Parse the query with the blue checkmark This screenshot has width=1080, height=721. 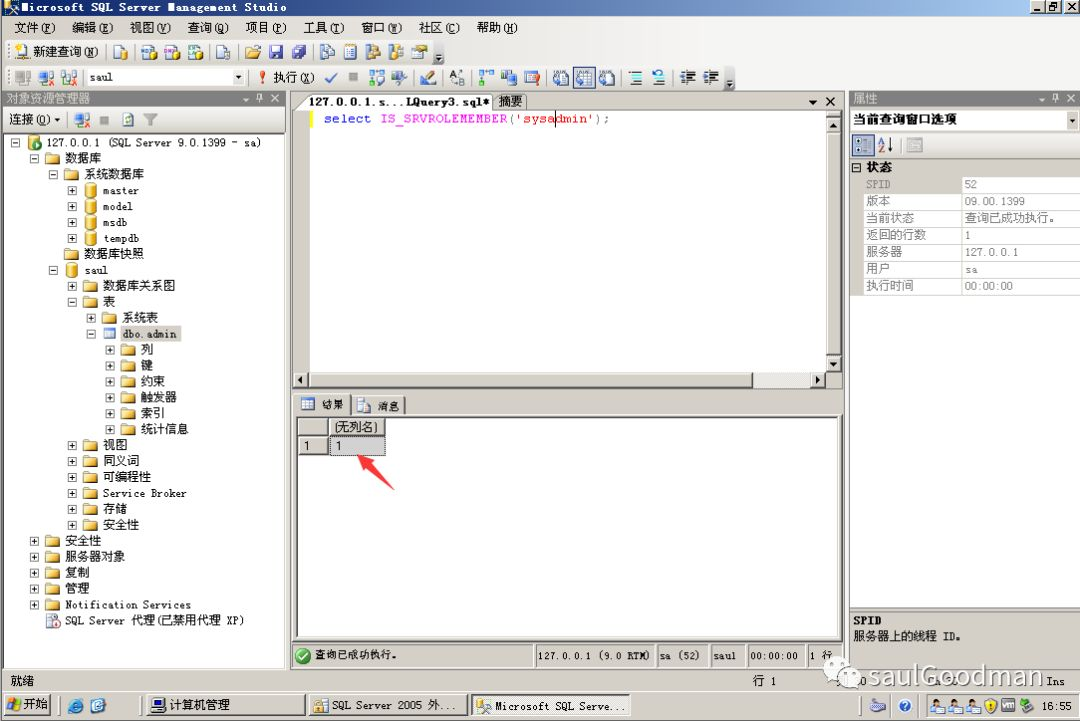(331, 78)
